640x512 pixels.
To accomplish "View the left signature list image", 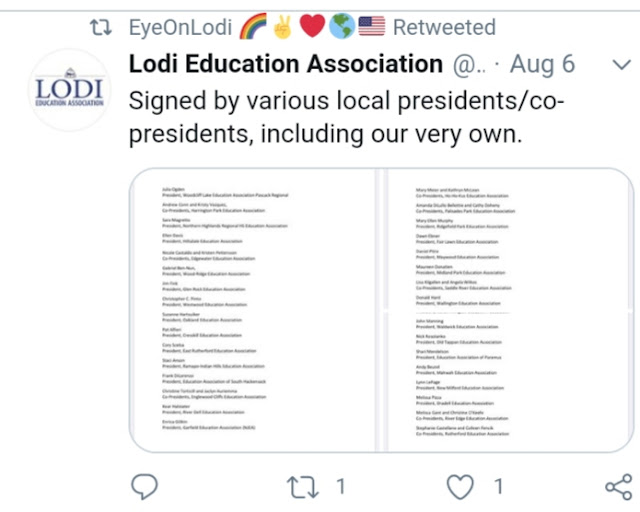I will click(252, 310).
